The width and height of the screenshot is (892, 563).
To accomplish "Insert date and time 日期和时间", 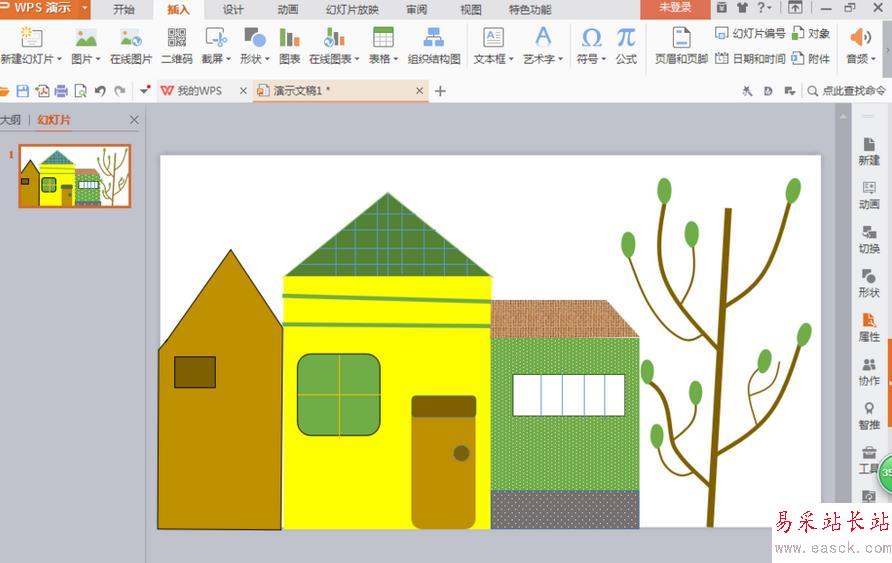I will (x=750, y=59).
